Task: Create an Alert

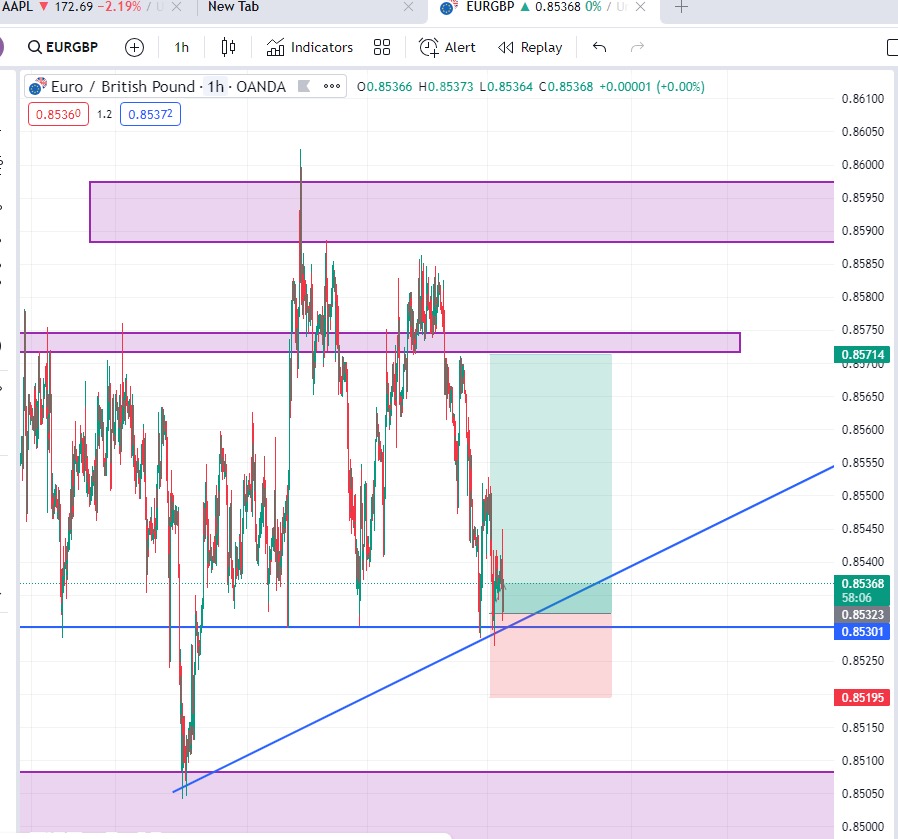Action: click(x=447, y=48)
